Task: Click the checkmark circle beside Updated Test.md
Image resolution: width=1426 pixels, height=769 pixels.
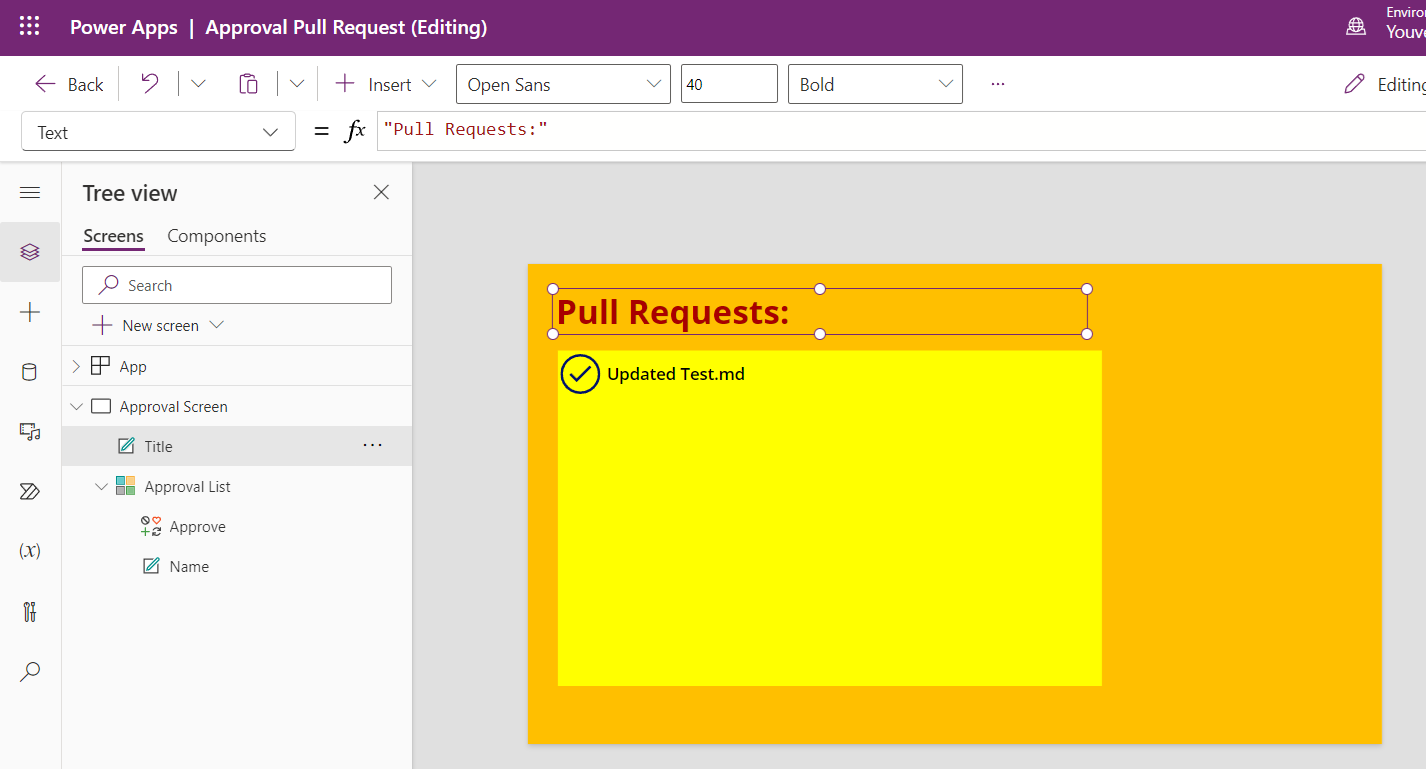Action: [580, 374]
